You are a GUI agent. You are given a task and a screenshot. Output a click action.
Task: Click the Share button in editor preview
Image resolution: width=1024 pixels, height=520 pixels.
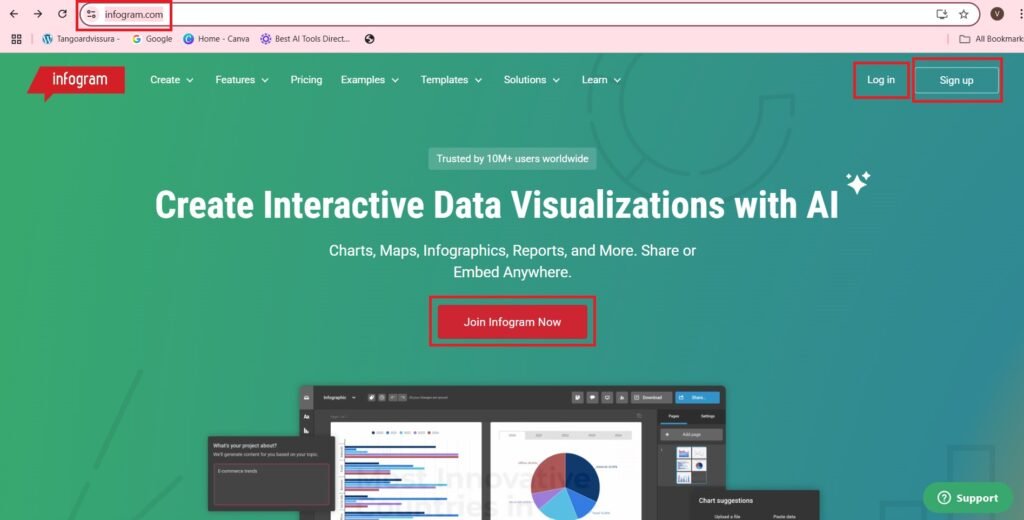pos(697,397)
